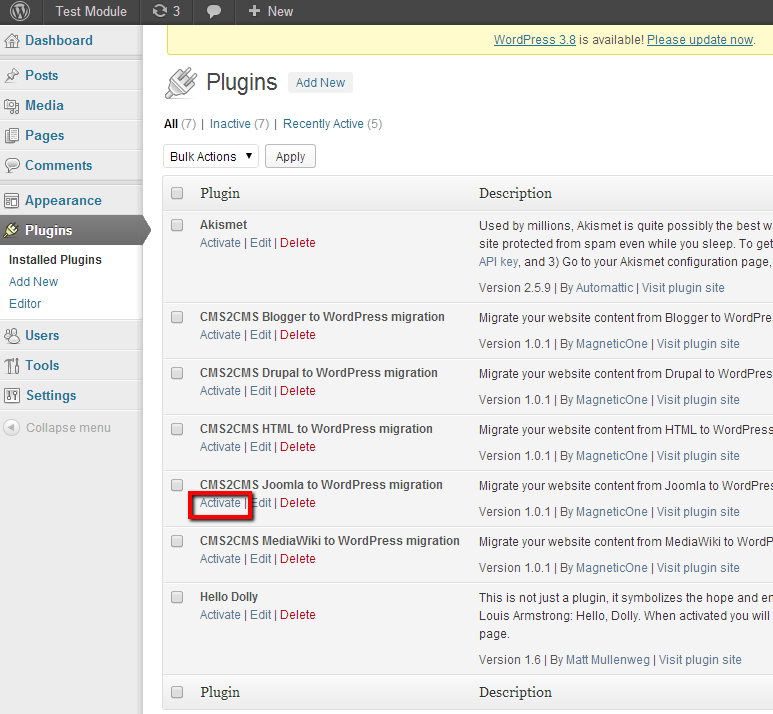Image resolution: width=773 pixels, height=714 pixels.
Task: Select Installed Plugins submenu item
Action: pyautogui.click(x=55, y=260)
